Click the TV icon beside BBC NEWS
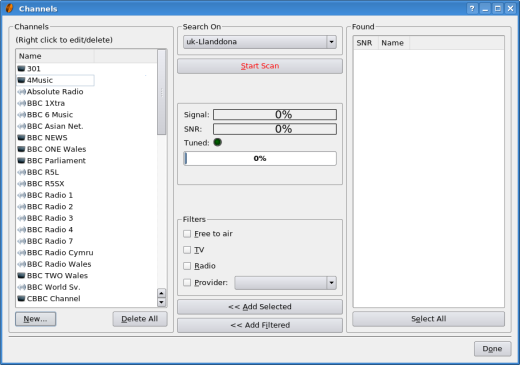 coord(21,138)
